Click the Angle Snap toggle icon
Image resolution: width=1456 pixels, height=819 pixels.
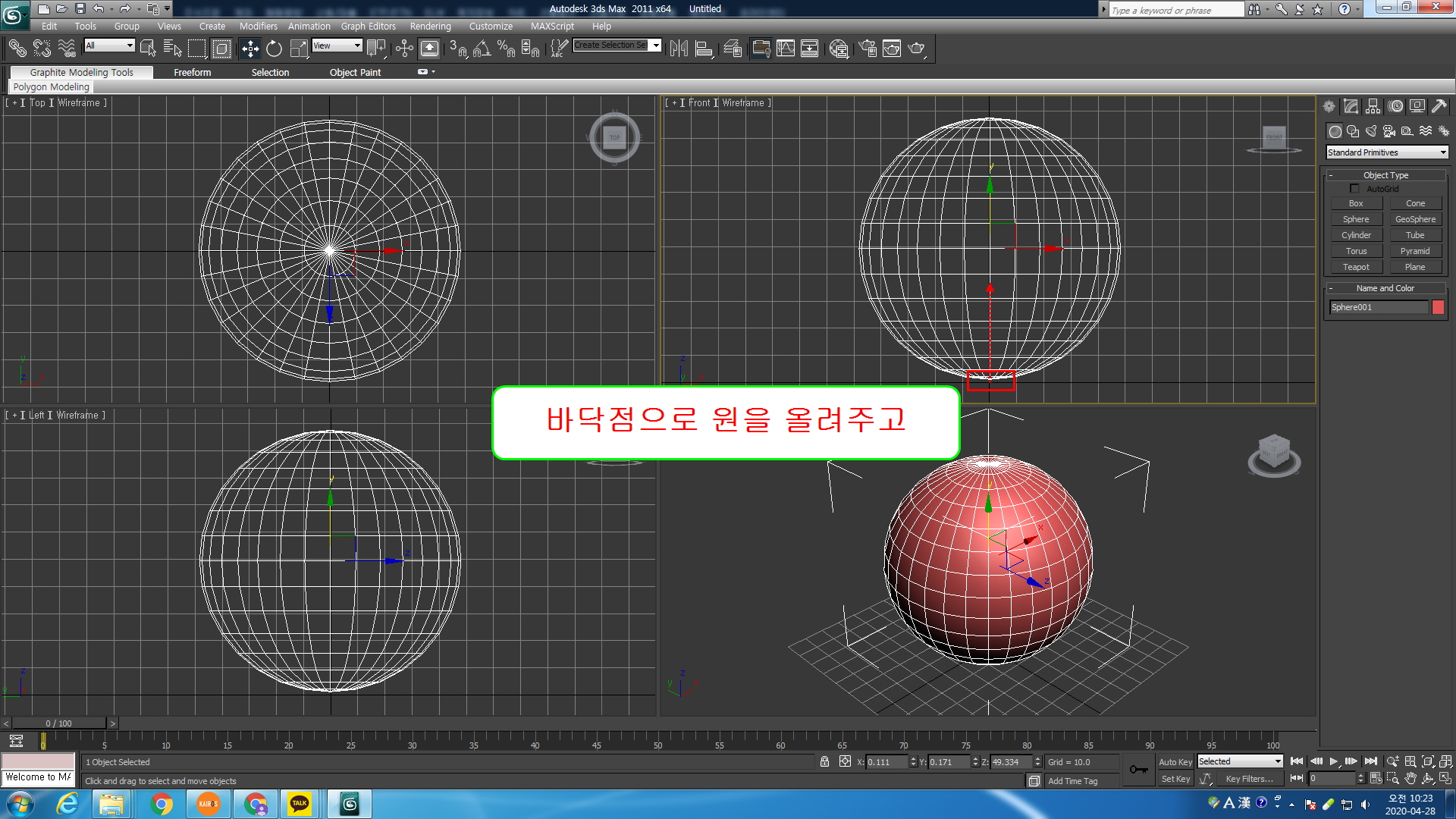[x=482, y=49]
